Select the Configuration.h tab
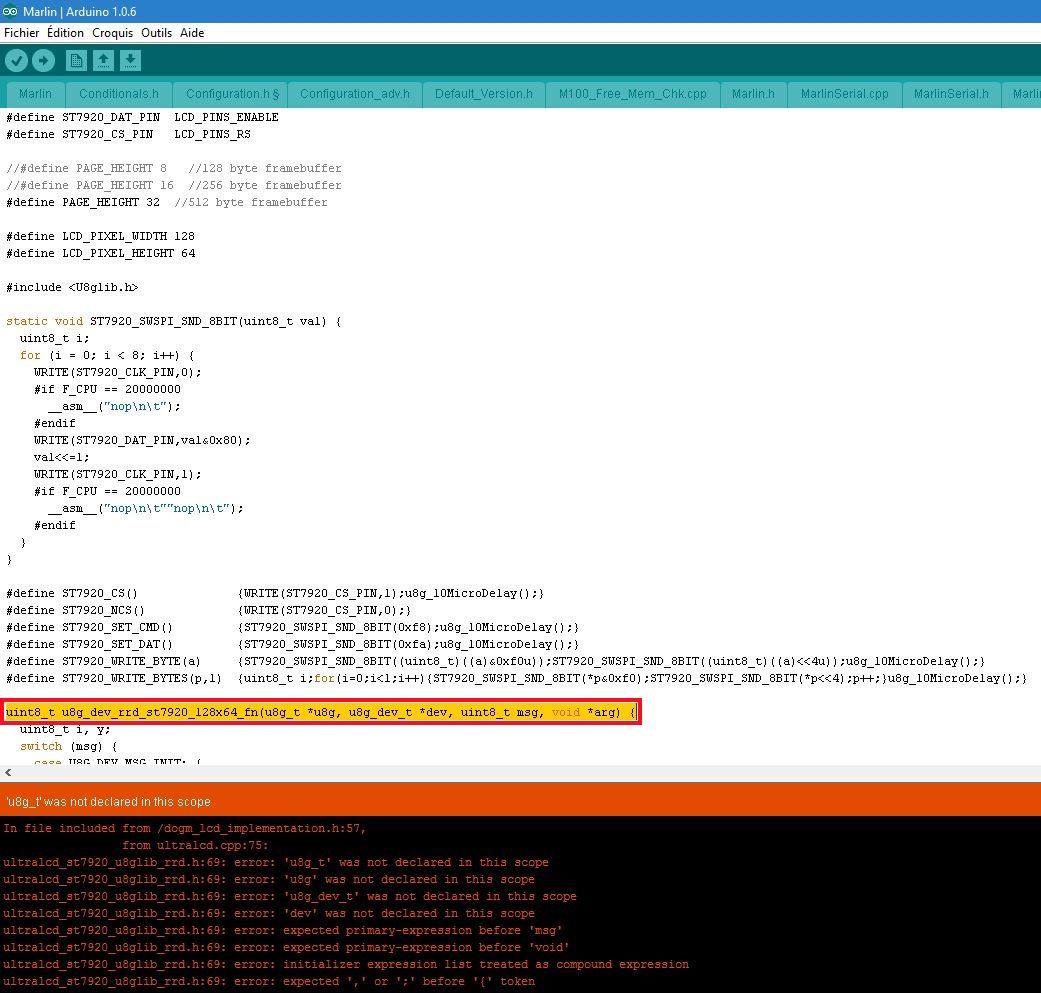This screenshot has height=993, width=1041. coord(230,94)
